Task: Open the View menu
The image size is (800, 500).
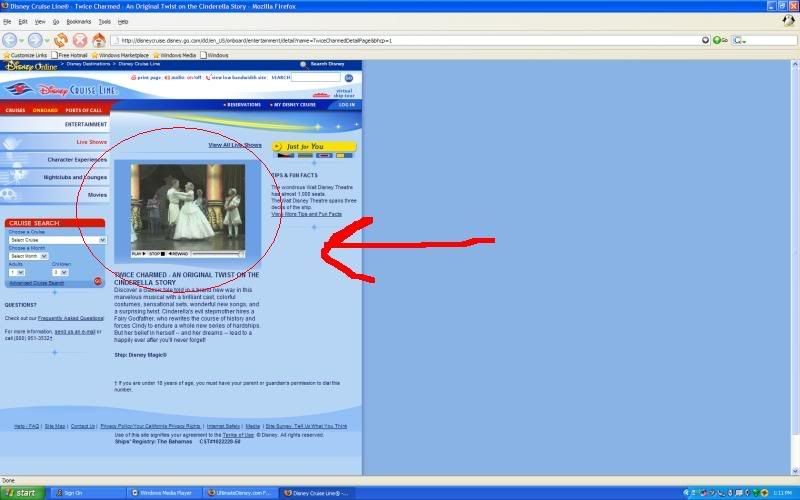Action: point(40,22)
